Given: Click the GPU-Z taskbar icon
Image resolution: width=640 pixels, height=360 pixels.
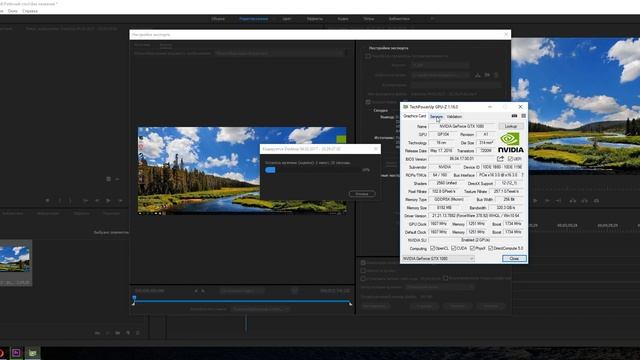Looking at the screenshot, I should (x=33, y=352).
